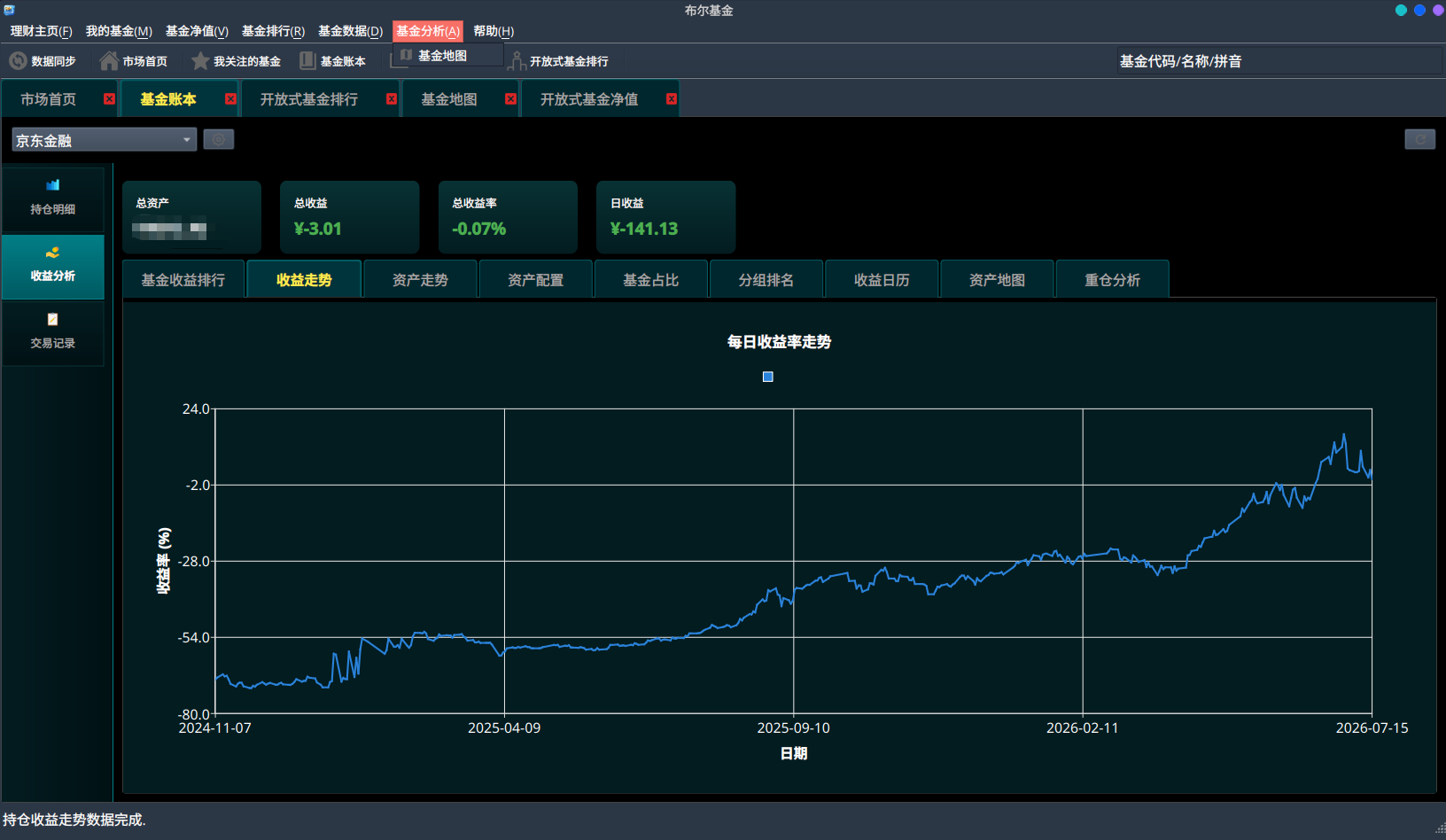Click the 持仓收益走势数据完成 status bar message

point(74,820)
